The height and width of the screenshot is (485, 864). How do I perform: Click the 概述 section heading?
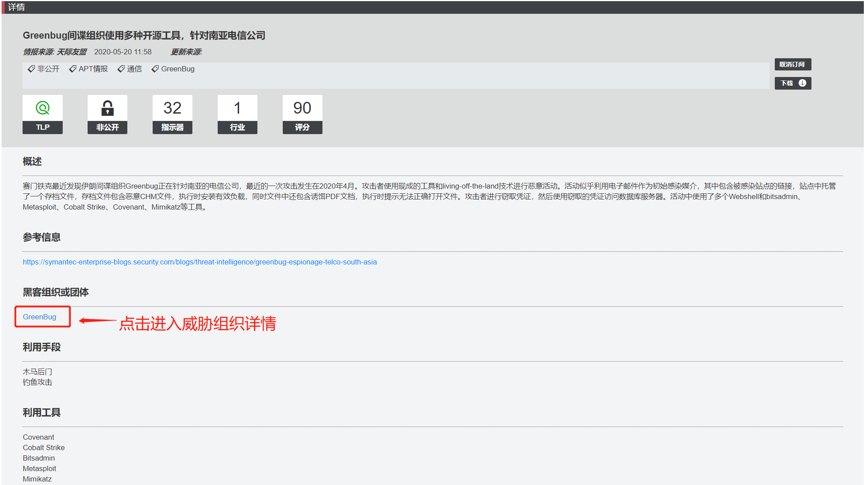click(32, 161)
